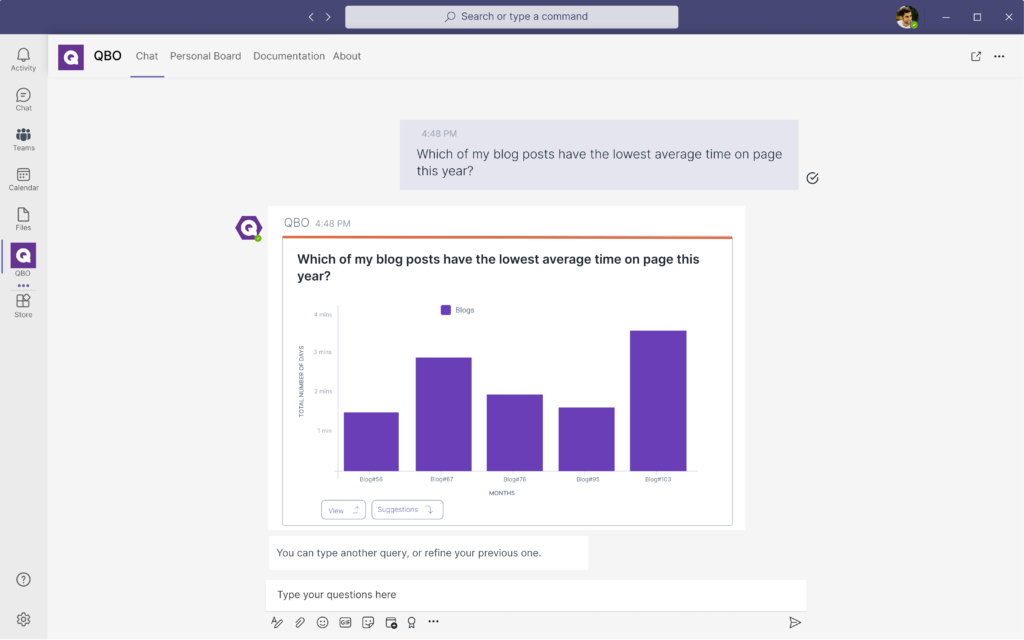Open the Store apps icon
The image size is (1024, 640).
point(23,304)
